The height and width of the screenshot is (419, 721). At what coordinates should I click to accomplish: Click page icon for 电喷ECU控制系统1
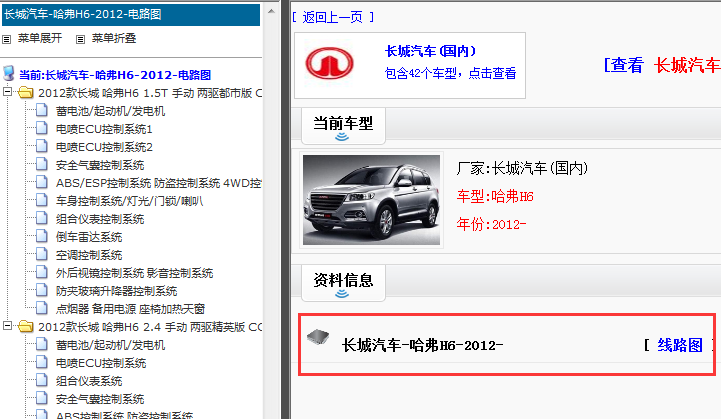[x=42, y=128]
